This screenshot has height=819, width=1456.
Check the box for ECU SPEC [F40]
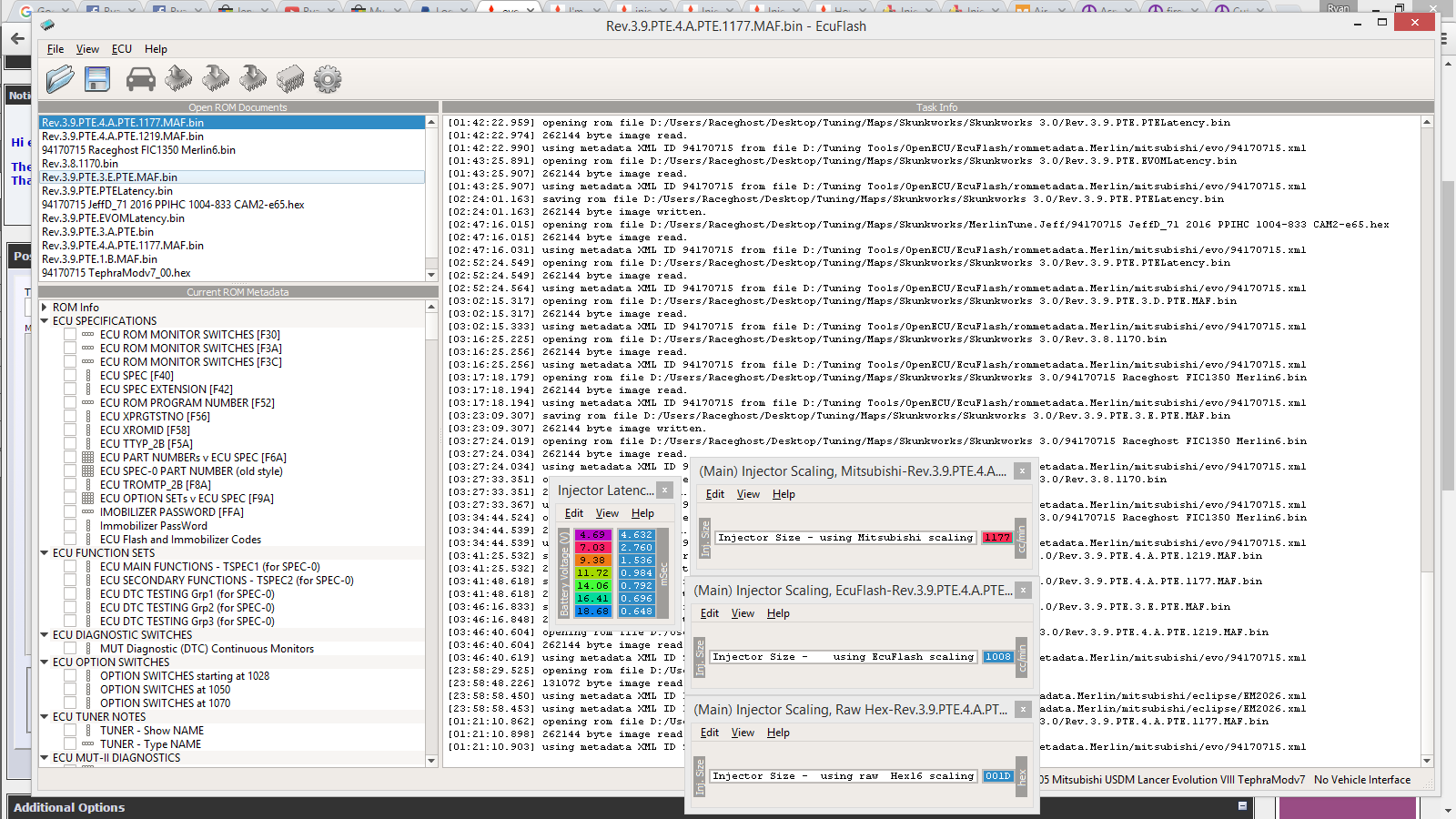(70, 375)
